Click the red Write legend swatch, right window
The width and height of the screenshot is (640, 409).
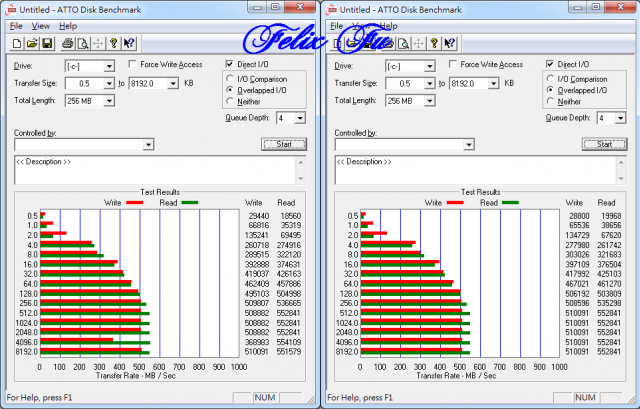pyautogui.click(x=455, y=202)
